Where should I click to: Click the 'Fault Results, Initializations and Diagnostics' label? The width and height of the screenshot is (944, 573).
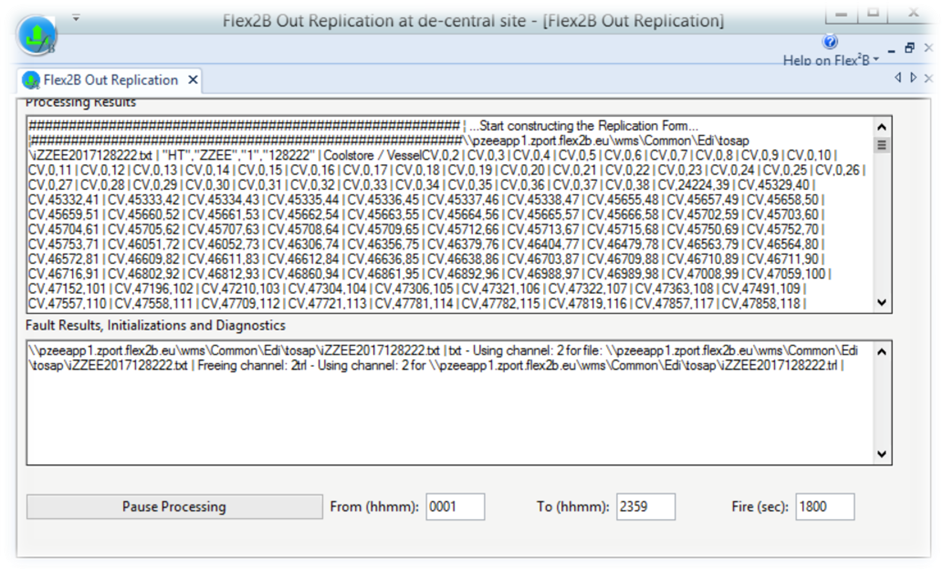[x=155, y=326]
